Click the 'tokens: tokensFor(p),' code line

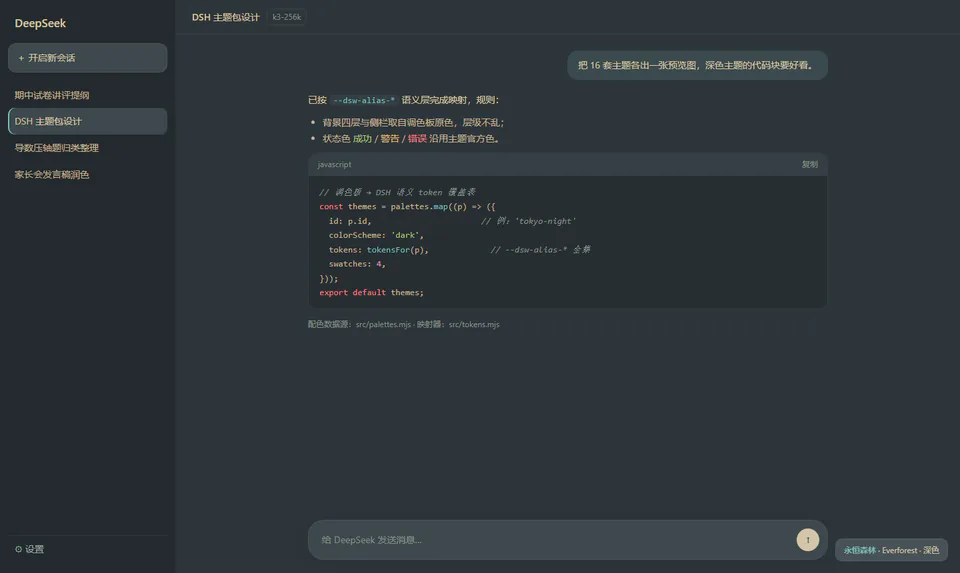pyautogui.click(x=378, y=250)
